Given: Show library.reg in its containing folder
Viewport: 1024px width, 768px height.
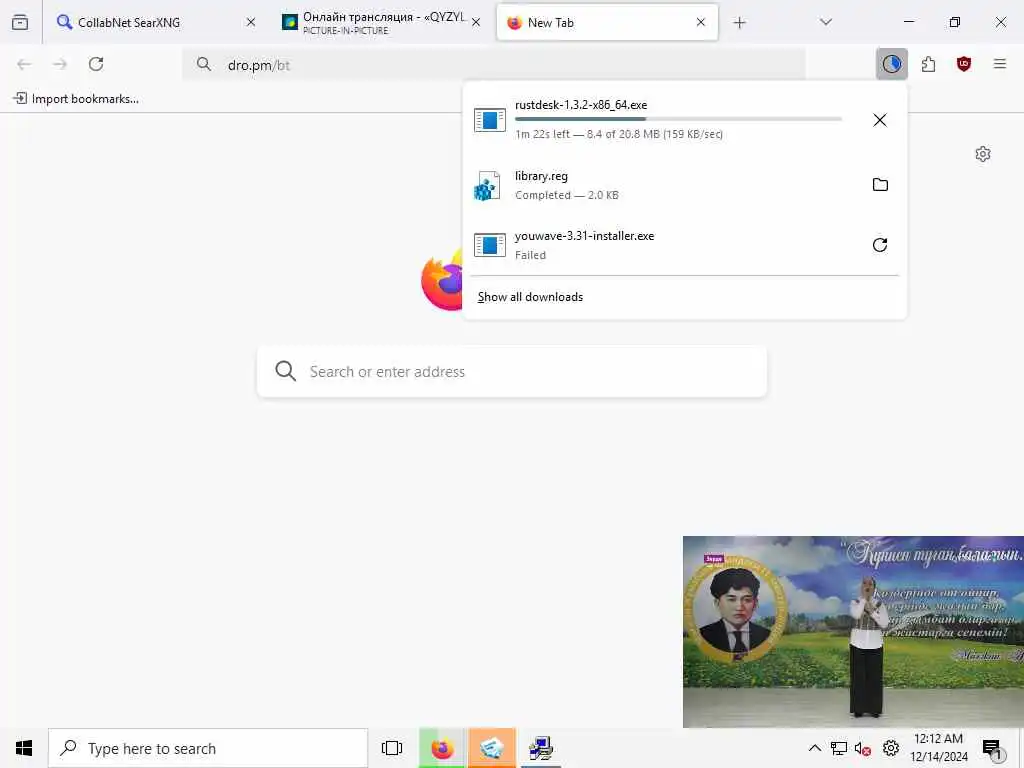Looking at the screenshot, I should 880,185.
